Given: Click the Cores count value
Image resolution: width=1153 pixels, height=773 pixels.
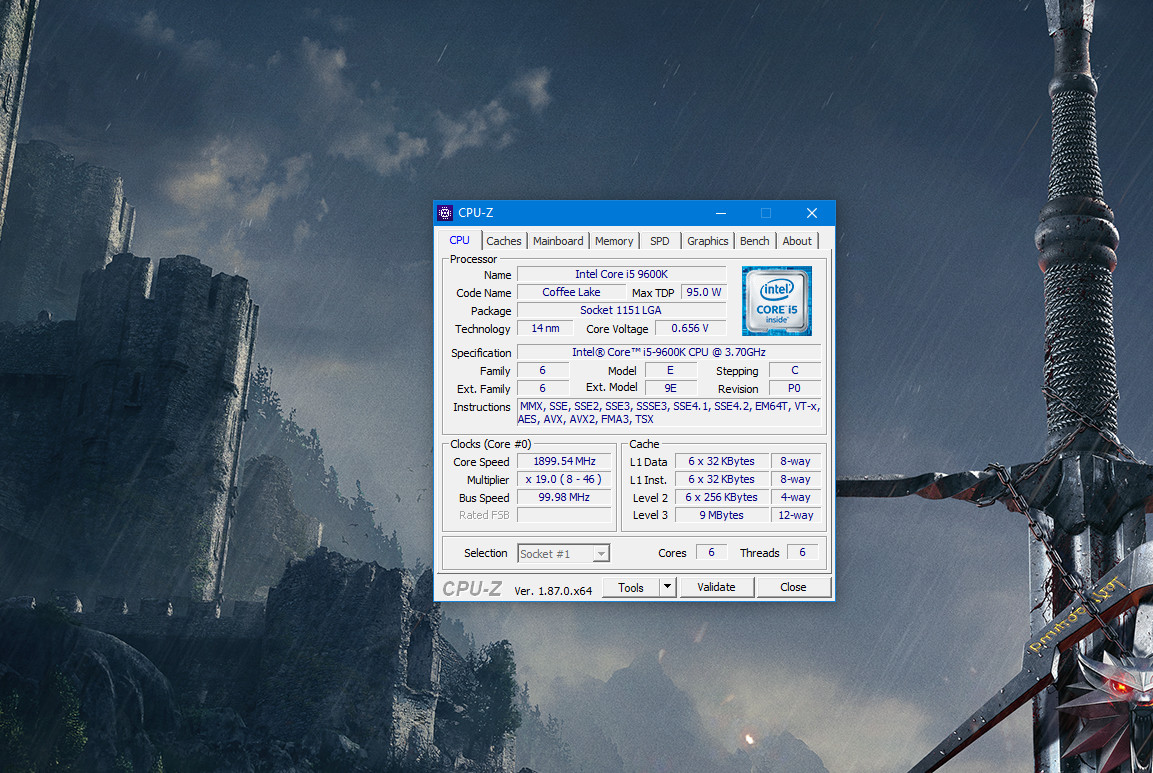Looking at the screenshot, I should [711, 552].
